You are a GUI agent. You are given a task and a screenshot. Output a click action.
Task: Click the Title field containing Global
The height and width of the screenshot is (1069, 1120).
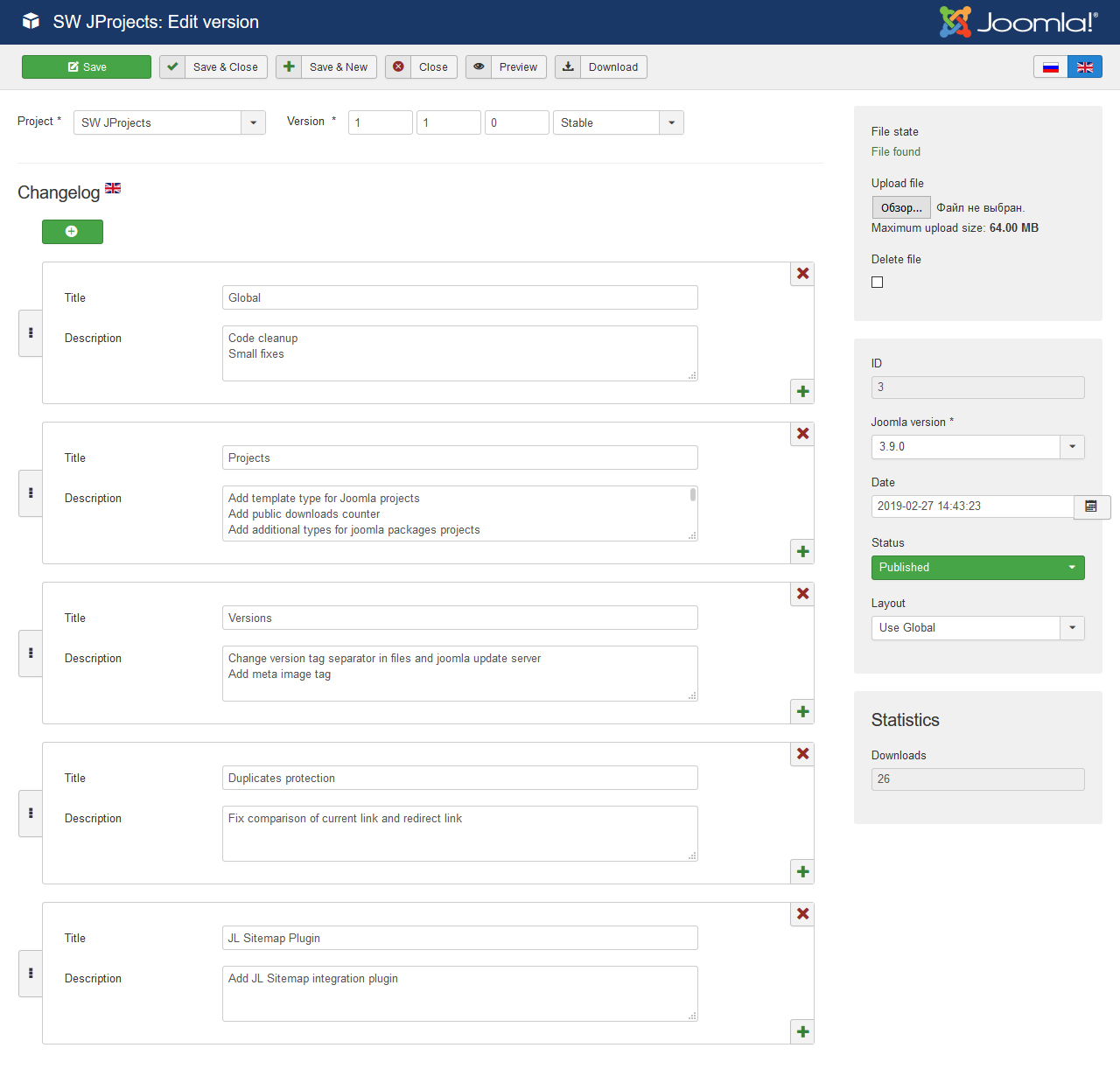460,297
